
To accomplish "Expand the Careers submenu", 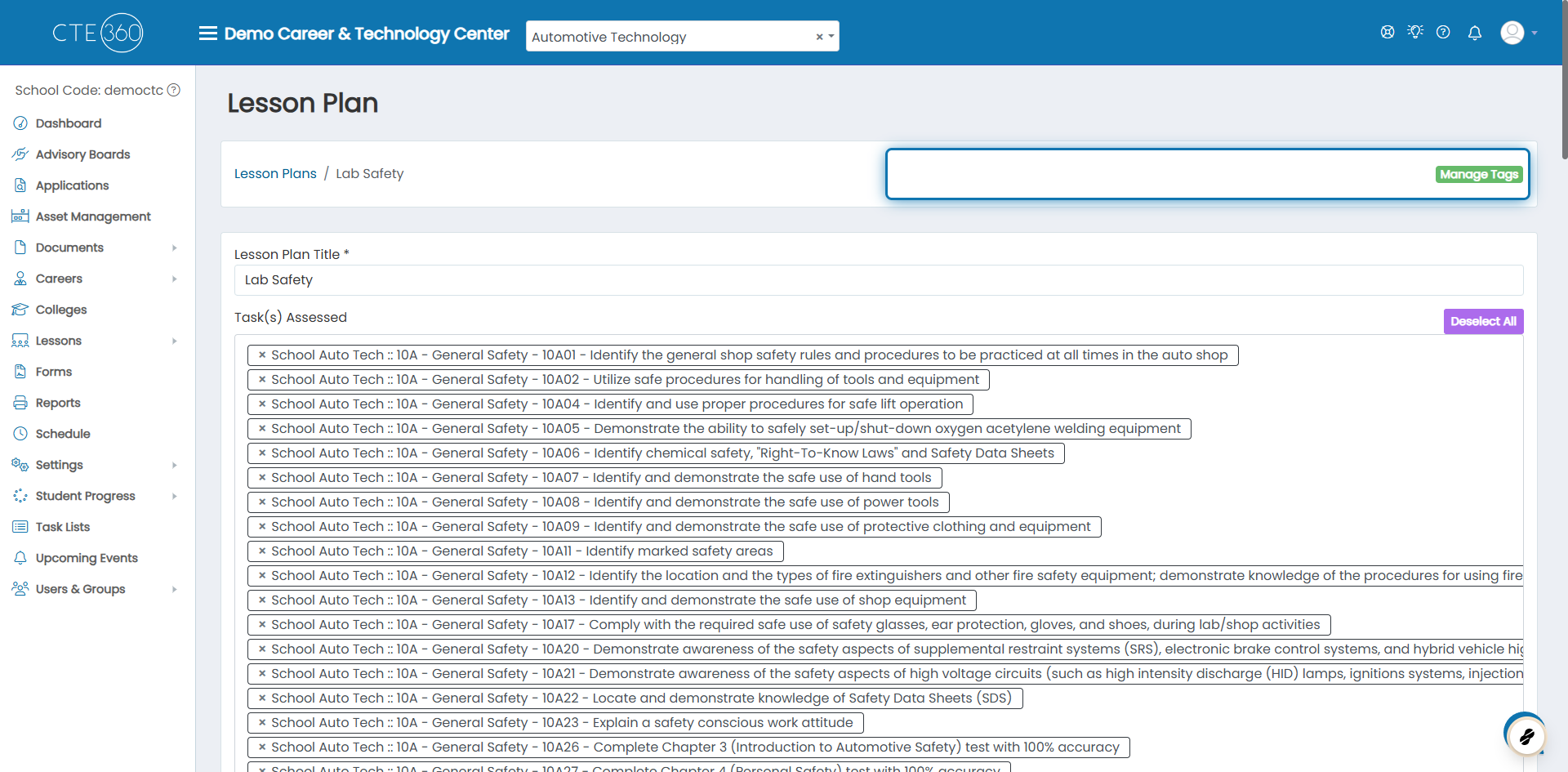I will [175, 279].
